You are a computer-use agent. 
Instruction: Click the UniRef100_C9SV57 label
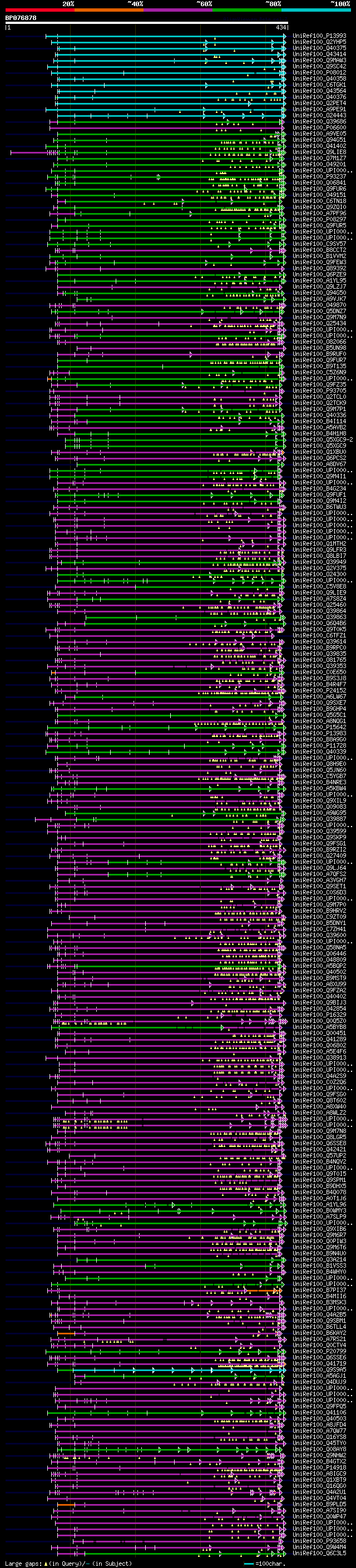coord(319,244)
